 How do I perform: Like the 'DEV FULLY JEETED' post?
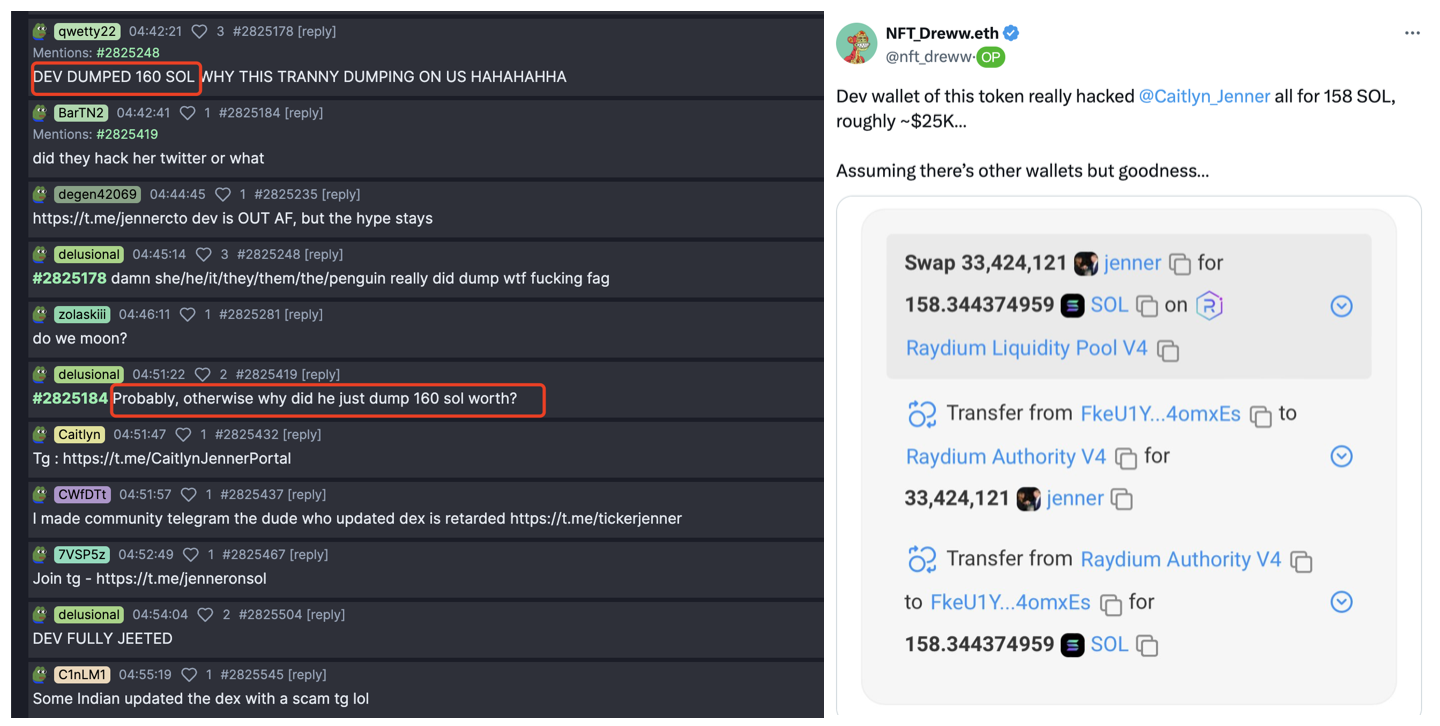coord(204,615)
